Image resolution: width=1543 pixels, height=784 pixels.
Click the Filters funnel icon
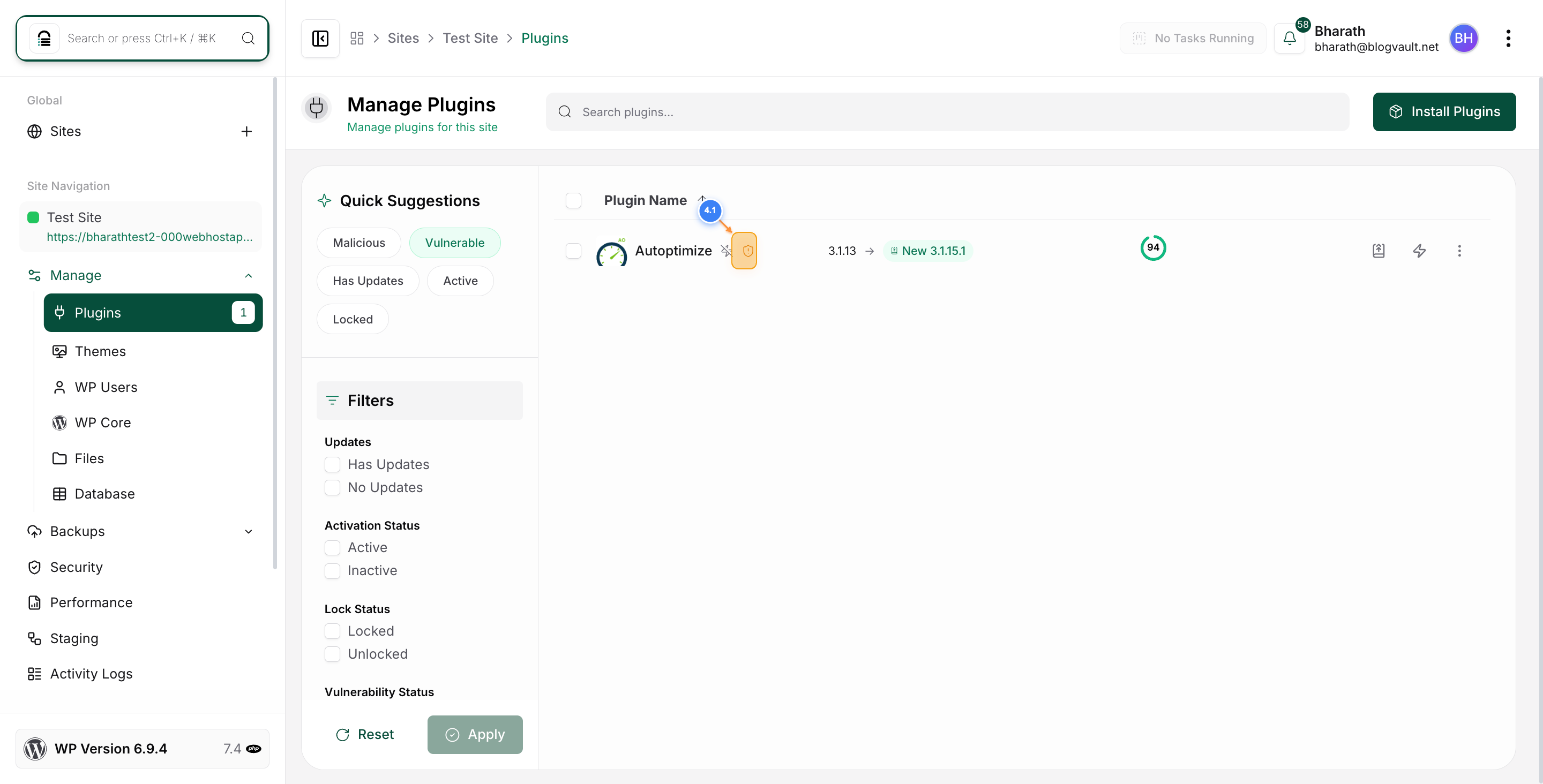332,400
